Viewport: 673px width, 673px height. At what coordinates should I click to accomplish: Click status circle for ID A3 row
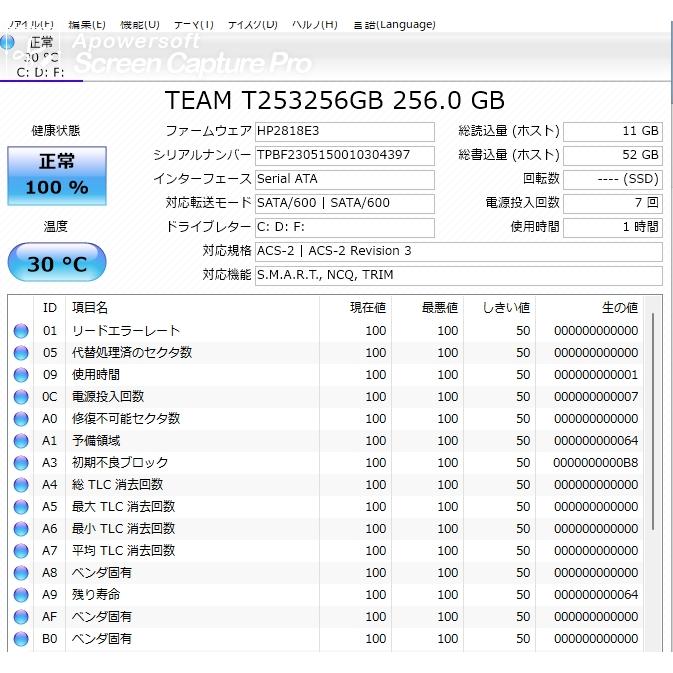tap(21, 463)
